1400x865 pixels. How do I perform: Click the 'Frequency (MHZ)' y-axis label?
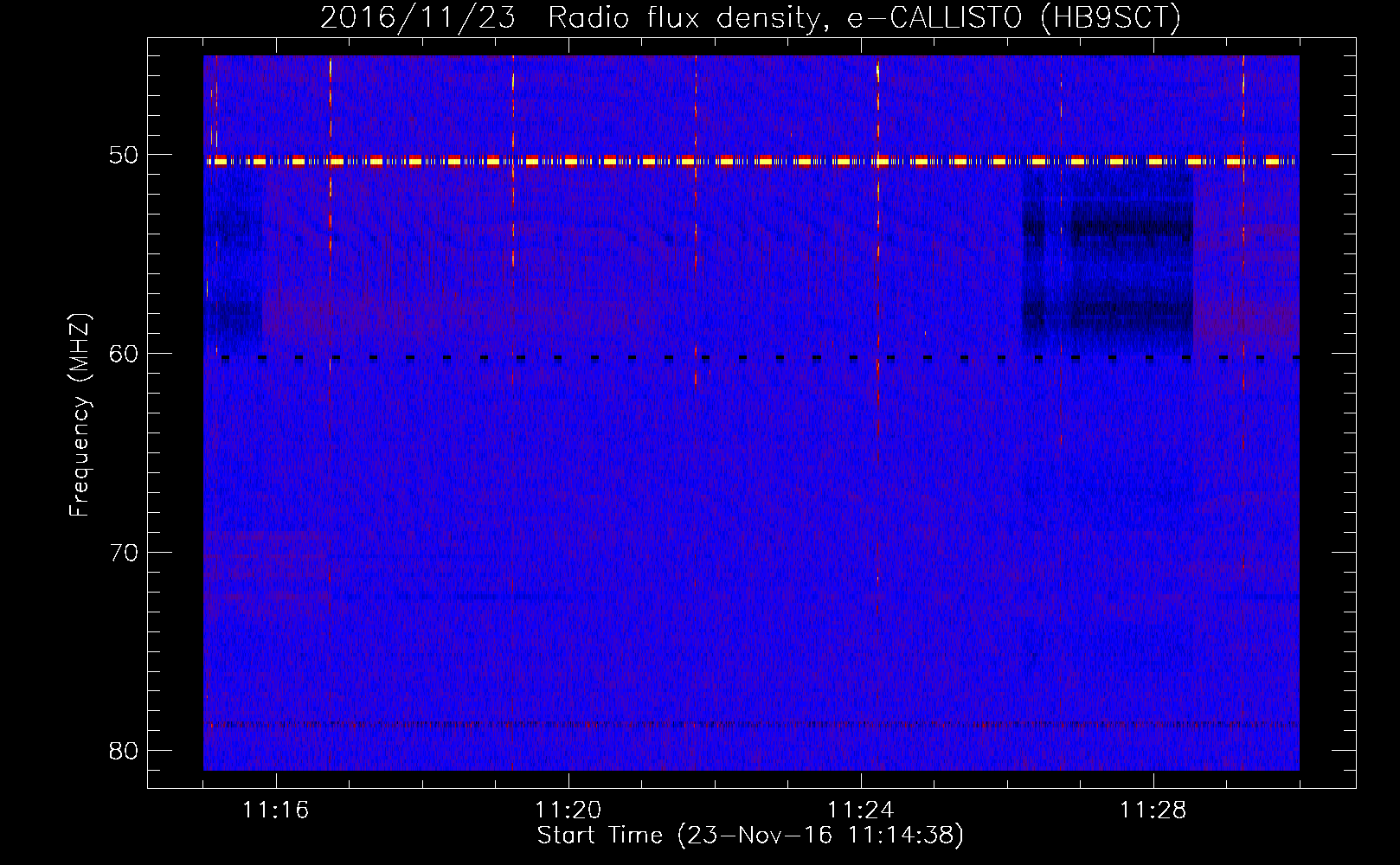[x=80, y=415]
